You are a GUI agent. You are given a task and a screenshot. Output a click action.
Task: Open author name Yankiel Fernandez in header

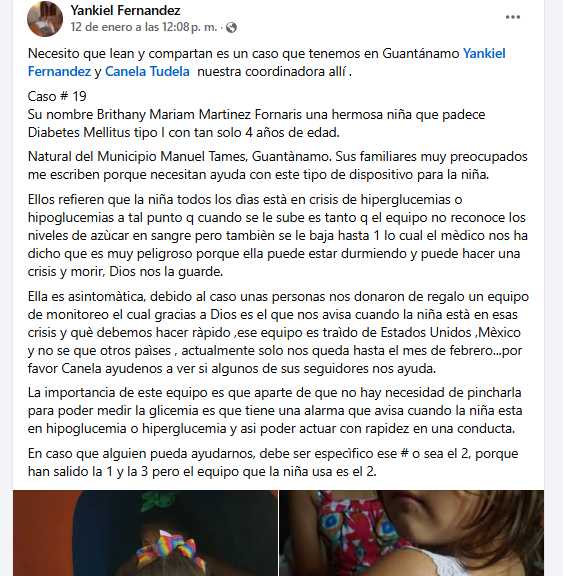pyautogui.click(x=125, y=10)
